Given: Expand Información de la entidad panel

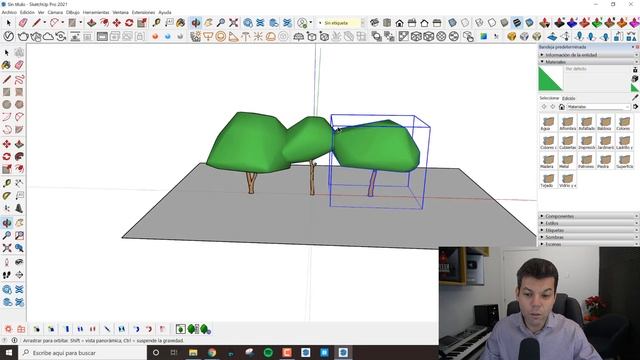Looking at the screenshot, I should point(588,55).
